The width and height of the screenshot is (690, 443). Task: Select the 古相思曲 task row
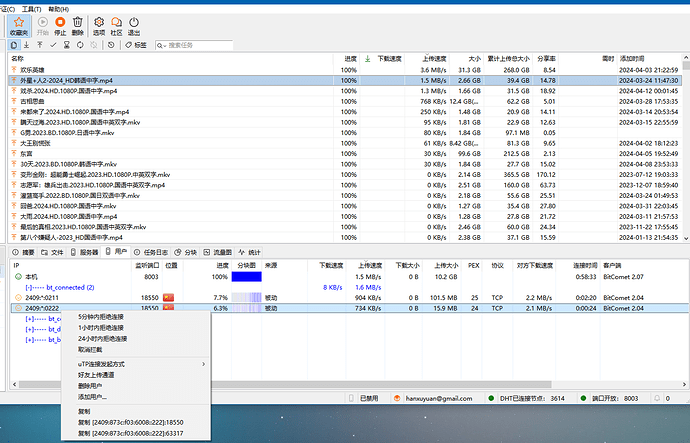coord(345,101)
